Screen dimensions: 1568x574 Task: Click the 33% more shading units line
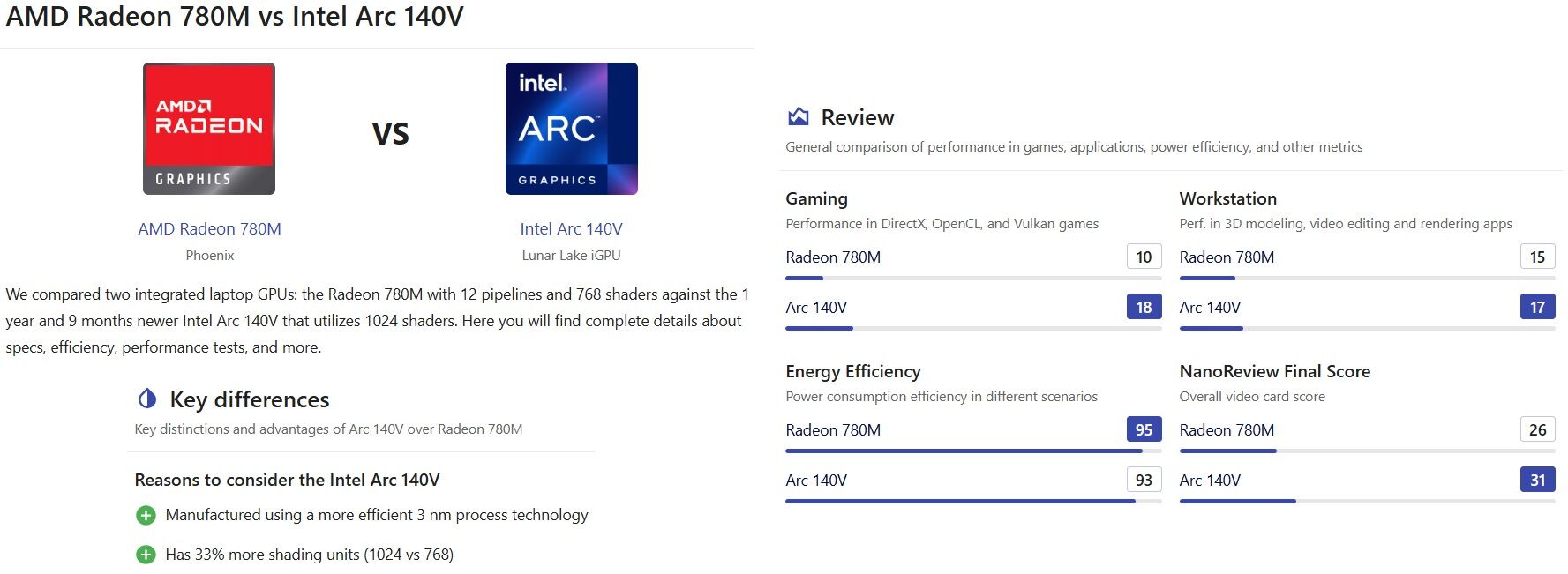[310, 555]
